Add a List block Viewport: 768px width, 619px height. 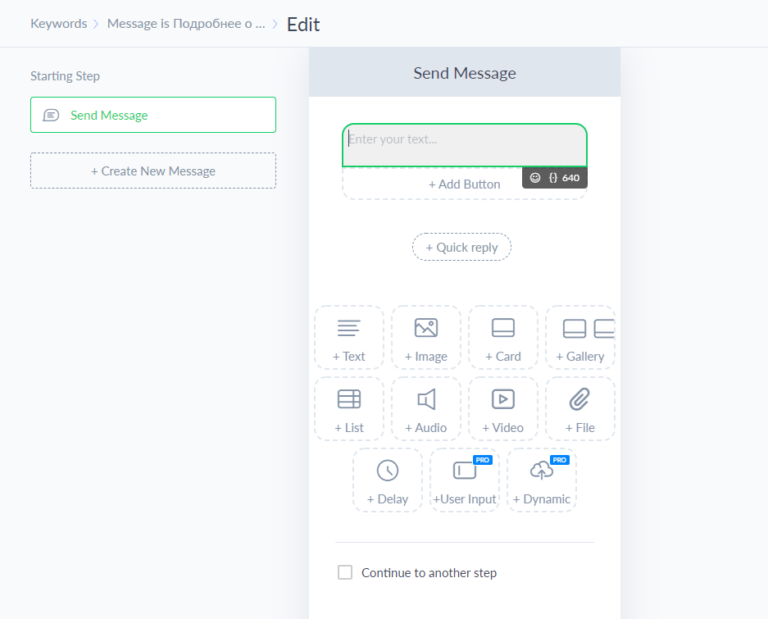tap(349, 409)
